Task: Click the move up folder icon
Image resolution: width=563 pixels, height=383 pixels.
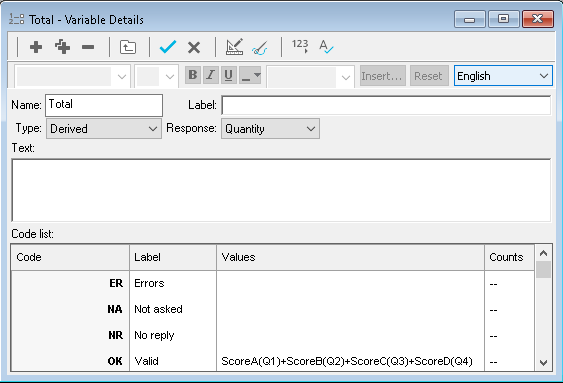Action: [128, 47]
